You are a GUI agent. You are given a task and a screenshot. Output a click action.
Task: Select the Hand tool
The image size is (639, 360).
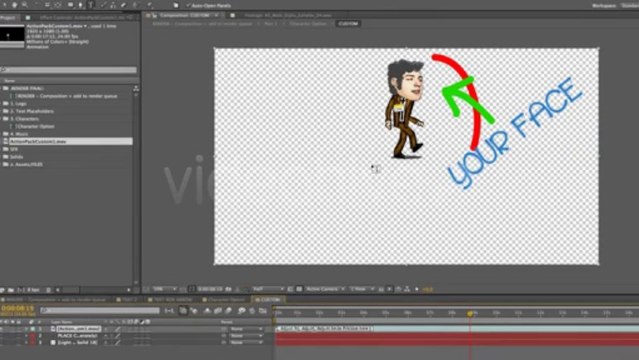(x=15, y=5)
